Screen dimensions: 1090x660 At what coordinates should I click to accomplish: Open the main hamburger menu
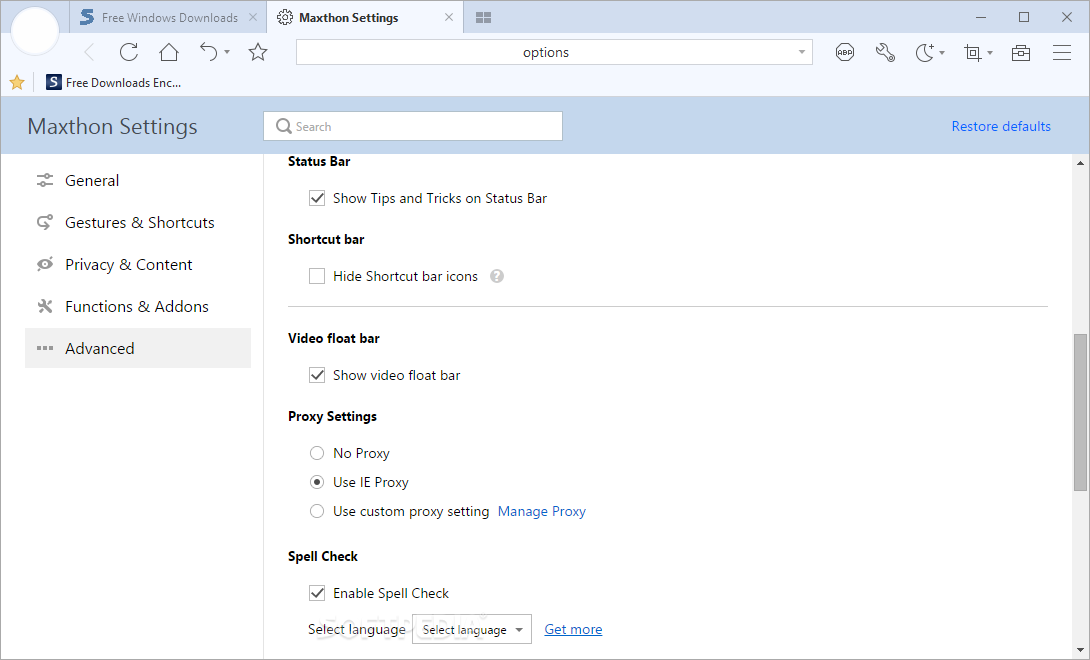pos(1062,52)
